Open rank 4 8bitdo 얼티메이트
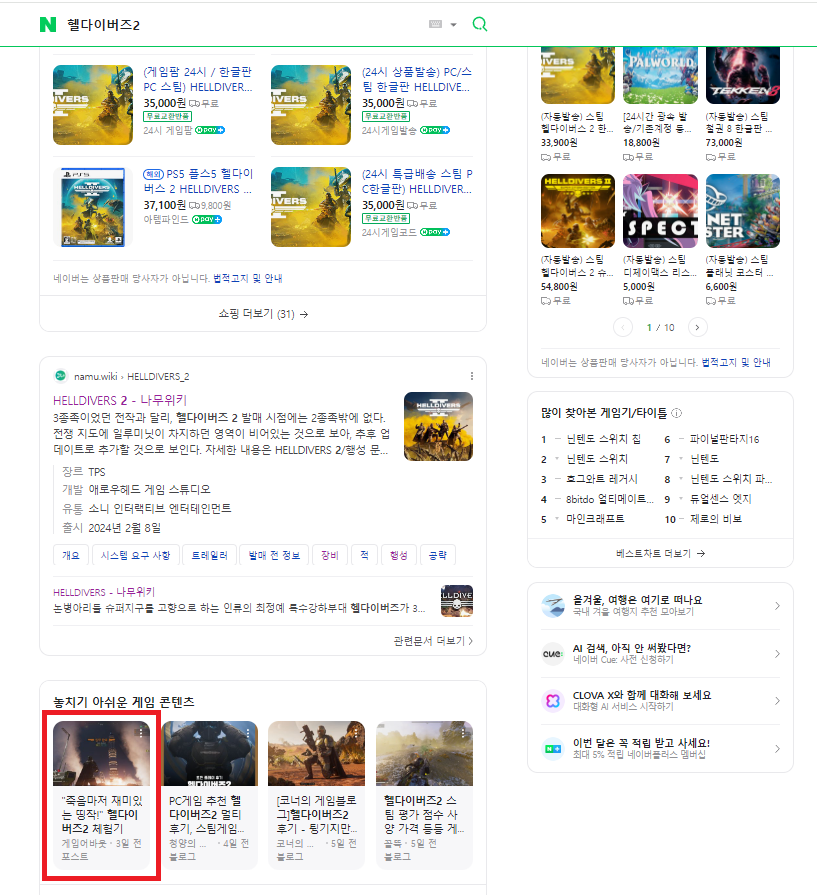The image size is (817, 895). click(610, 499)
